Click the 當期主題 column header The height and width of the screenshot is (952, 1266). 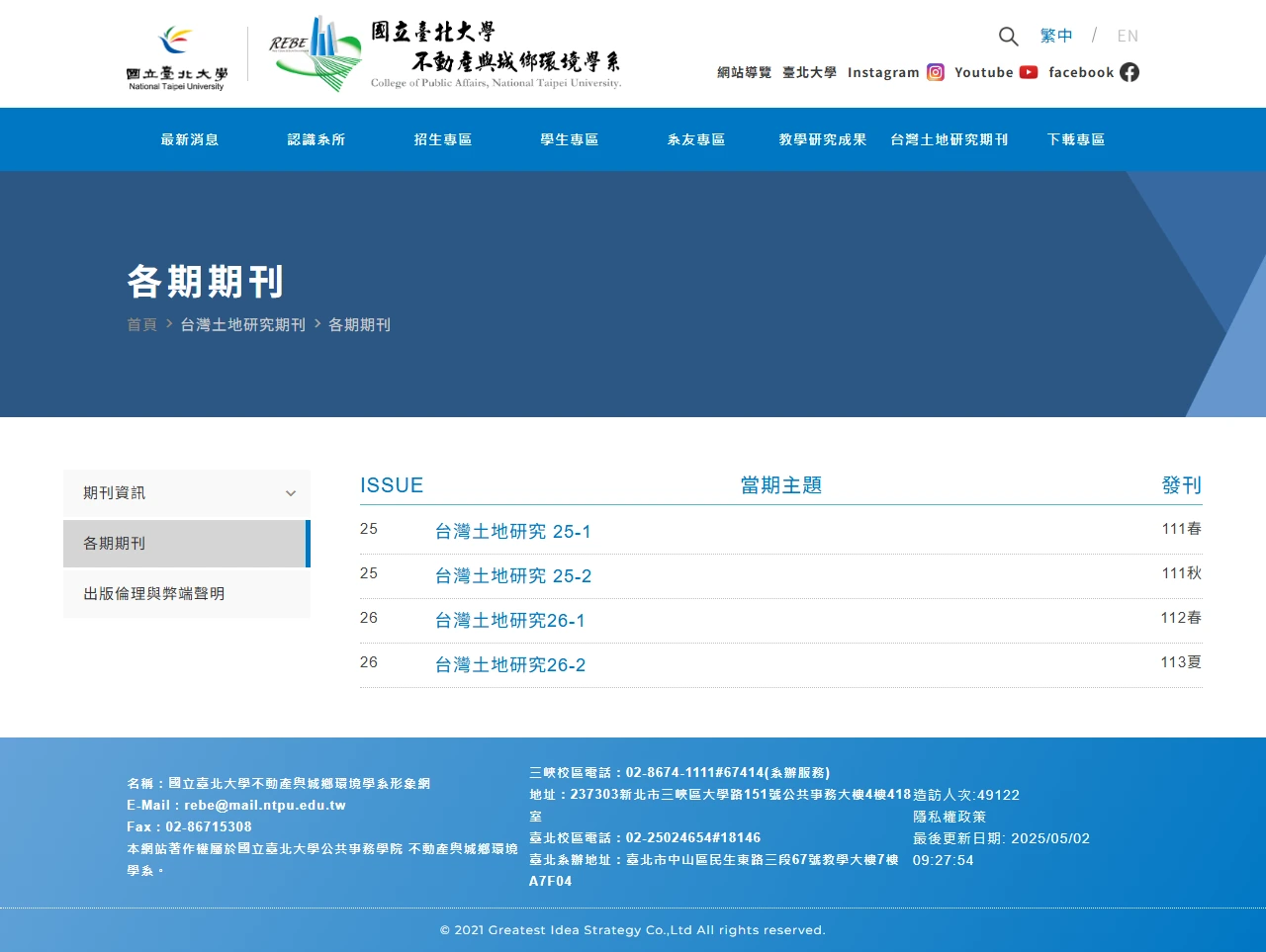[x=781, y=485]
